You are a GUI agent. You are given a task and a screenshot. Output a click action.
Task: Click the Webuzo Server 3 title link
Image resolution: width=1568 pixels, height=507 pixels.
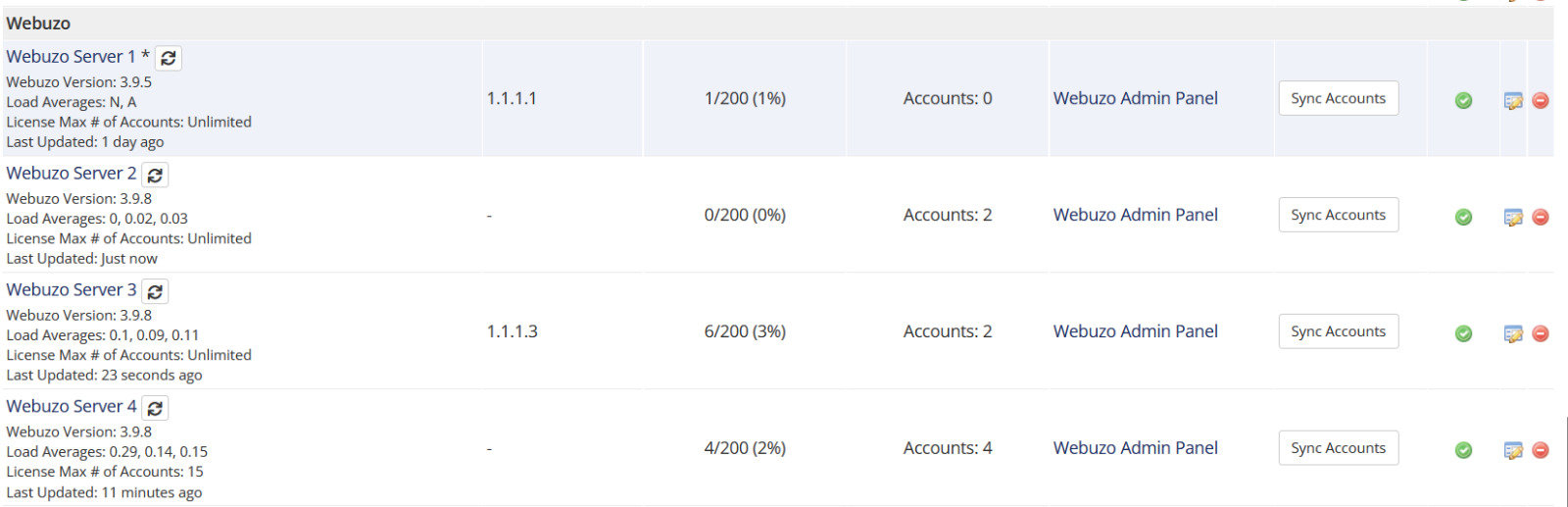tap(71, 290)
